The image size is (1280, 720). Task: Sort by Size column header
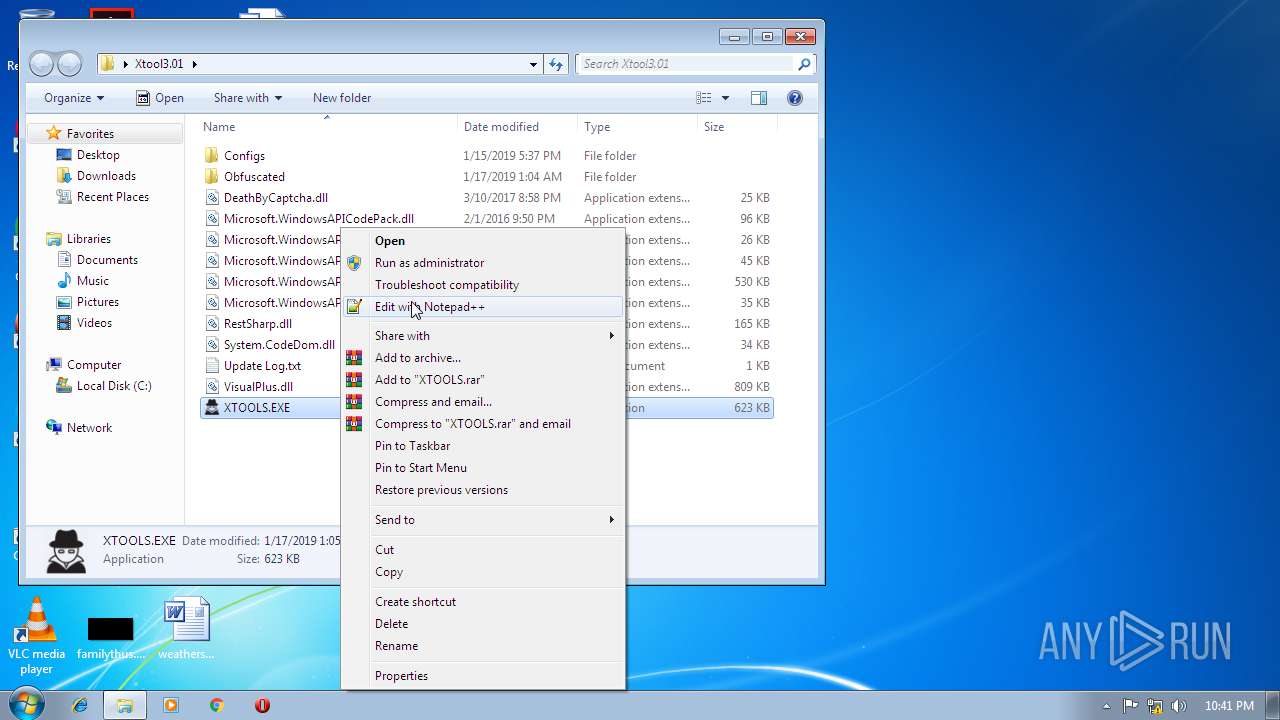click(x=736, y=127)
